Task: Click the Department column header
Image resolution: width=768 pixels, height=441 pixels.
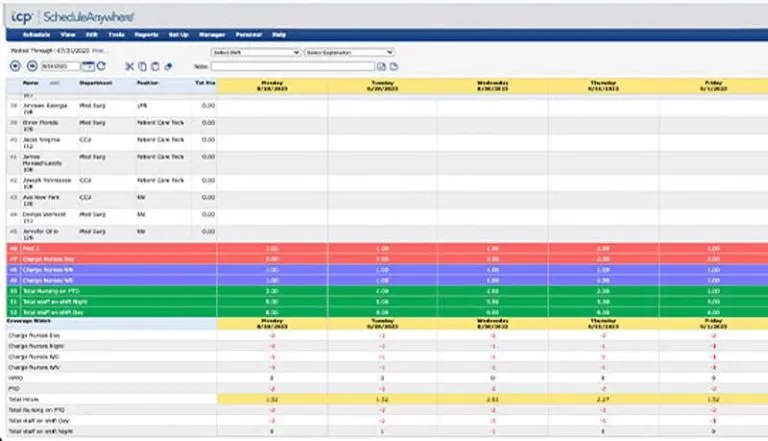Action: [x=96, y=83]
